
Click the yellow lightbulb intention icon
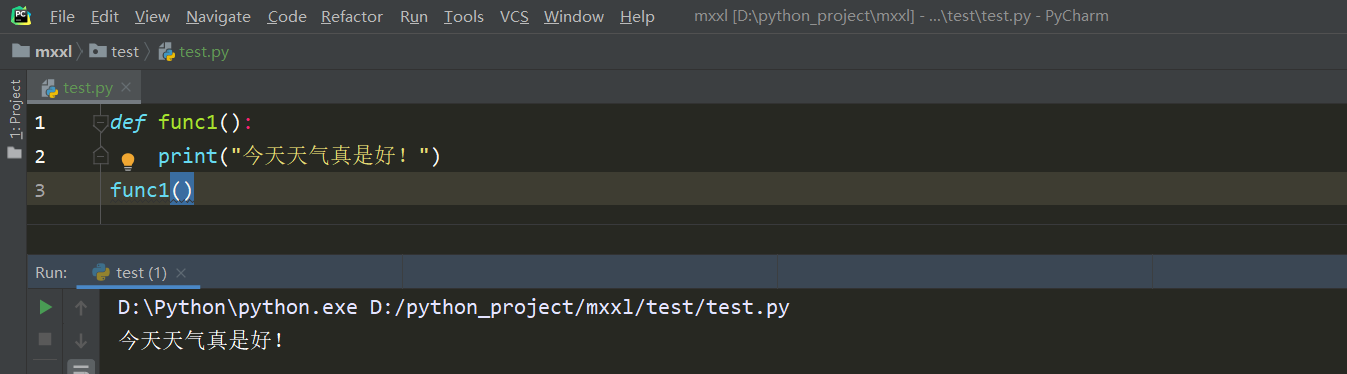[128, 160]
